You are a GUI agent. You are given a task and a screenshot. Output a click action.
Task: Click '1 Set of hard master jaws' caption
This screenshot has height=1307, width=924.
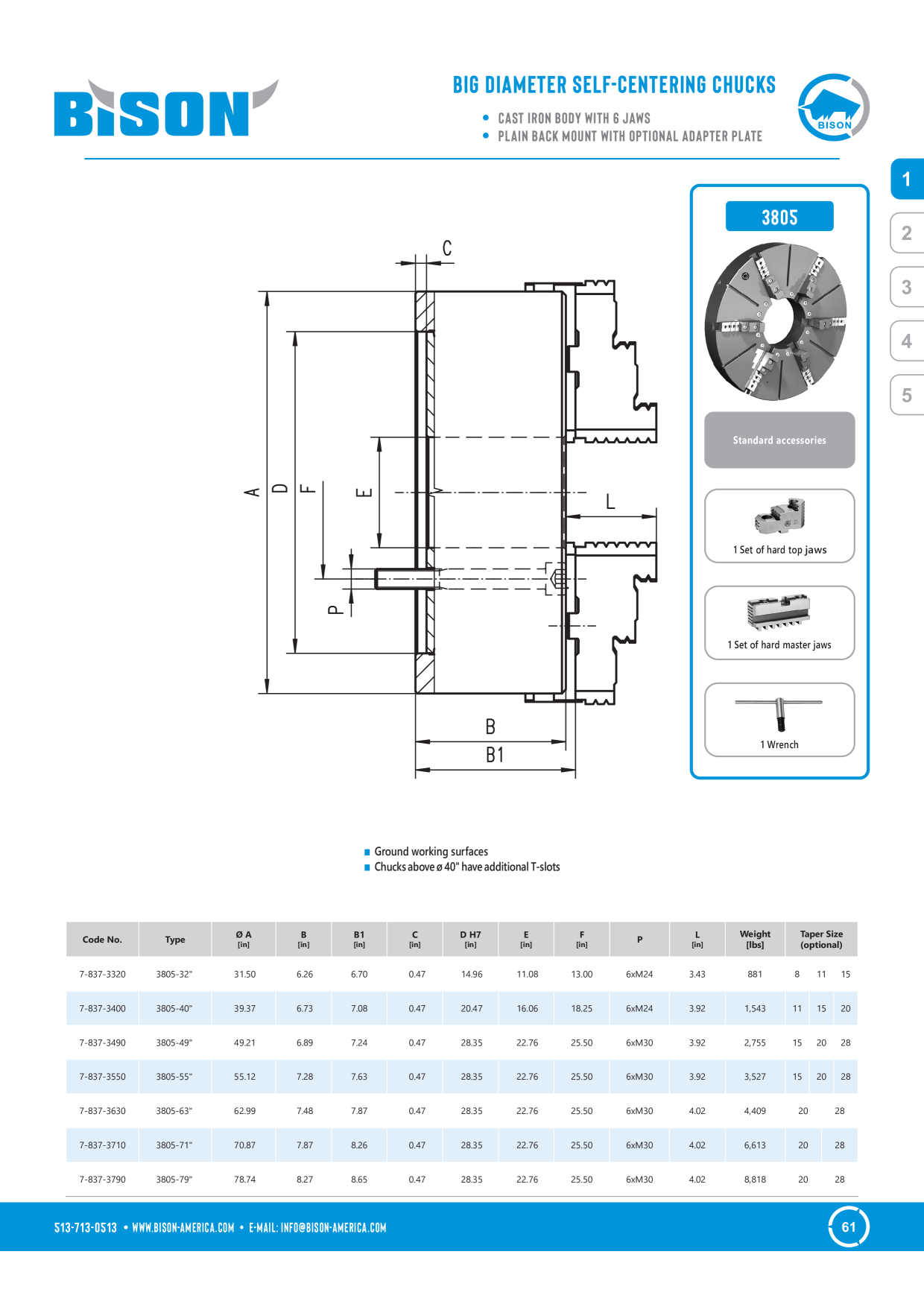point(779,645)
